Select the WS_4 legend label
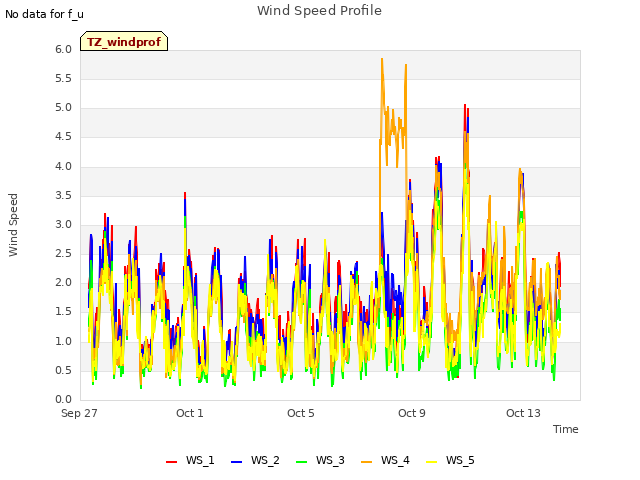 coord(395,460)
